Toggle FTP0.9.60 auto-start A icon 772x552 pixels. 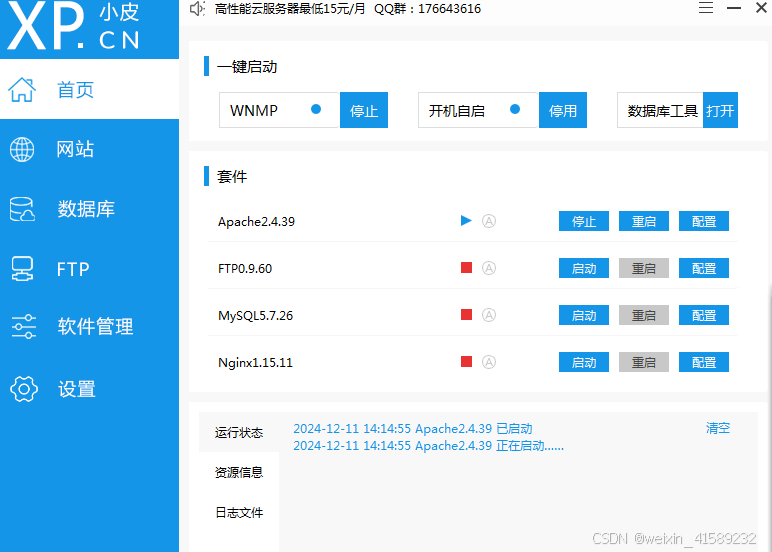(488, 268)
